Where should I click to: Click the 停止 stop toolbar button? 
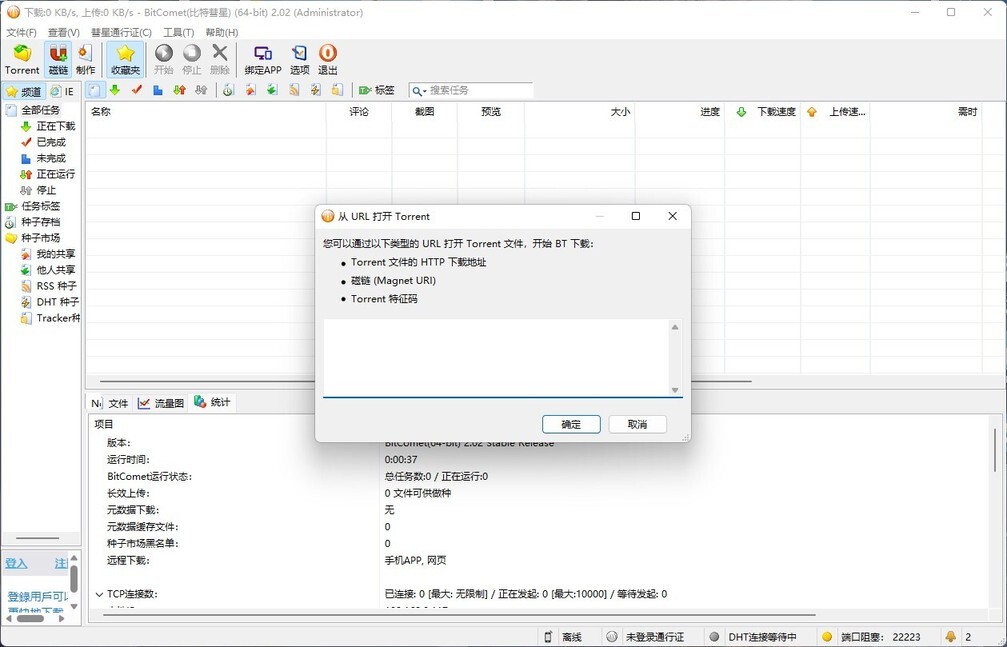tap(191, 60)
